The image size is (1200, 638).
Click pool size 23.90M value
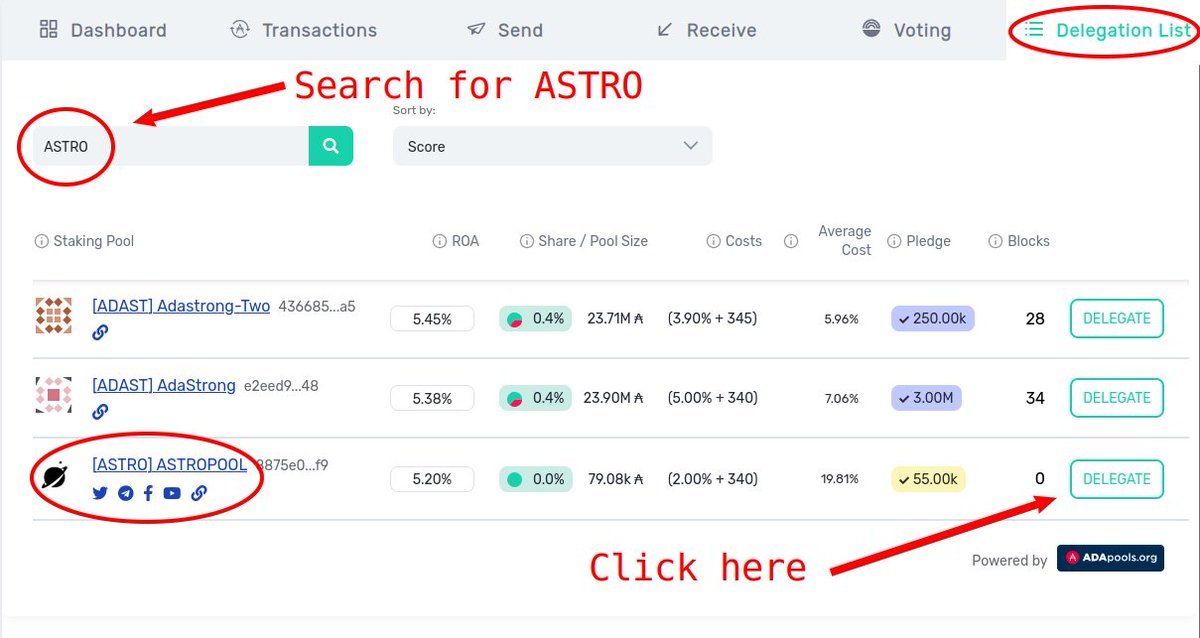(x=613, y=398)
